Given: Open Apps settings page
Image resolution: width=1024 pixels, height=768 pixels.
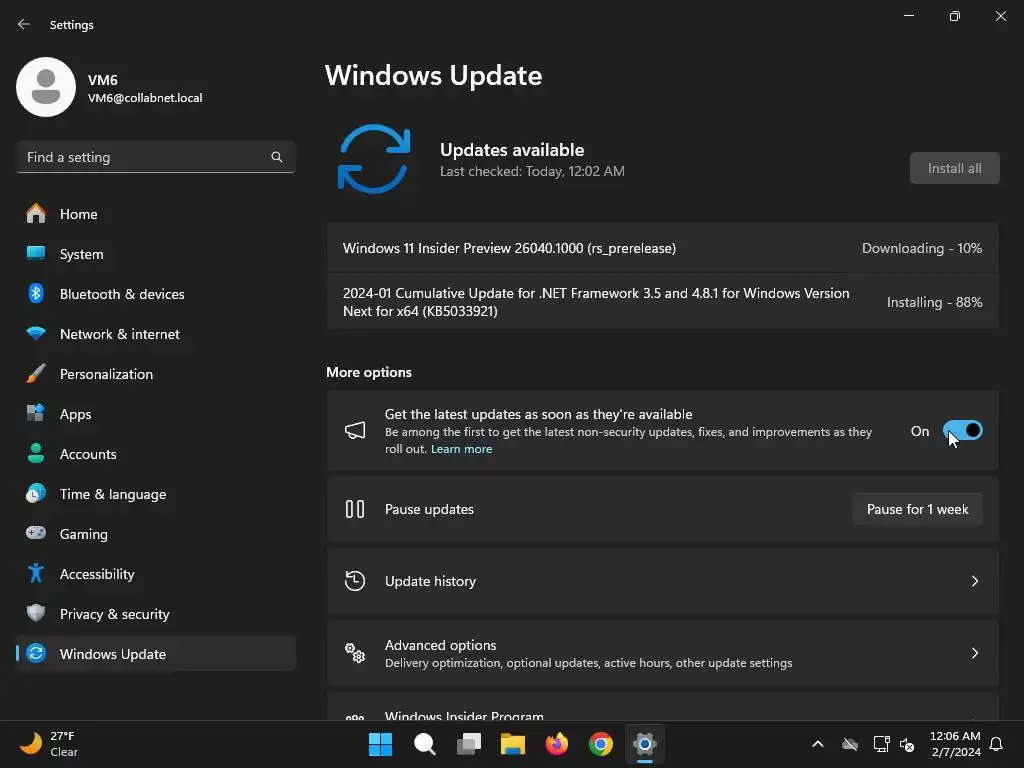Looking at the screenshot, I should pyautogui.click(x=156, y=413).
